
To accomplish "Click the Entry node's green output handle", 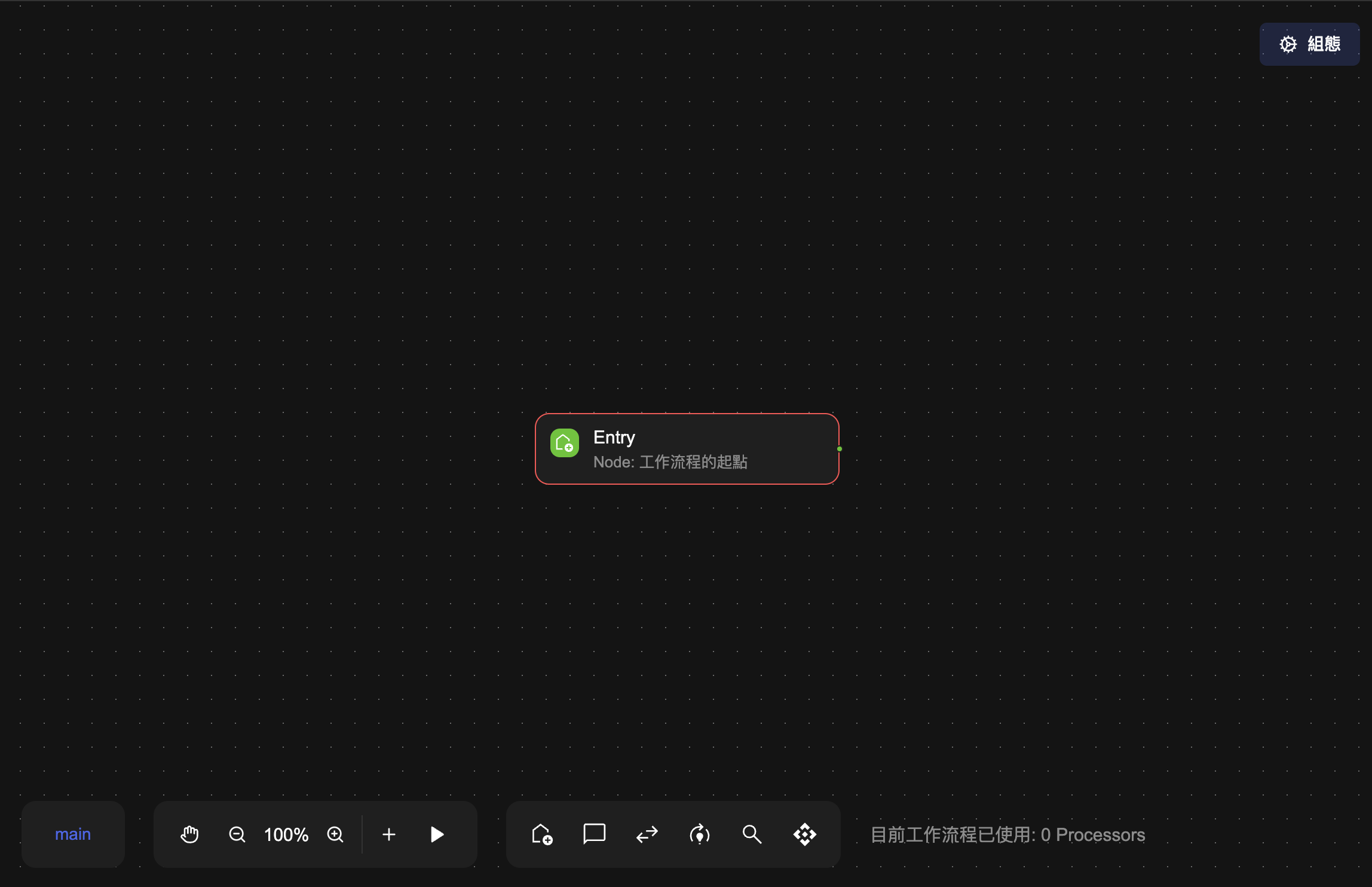I will click(x=840, y=449).
